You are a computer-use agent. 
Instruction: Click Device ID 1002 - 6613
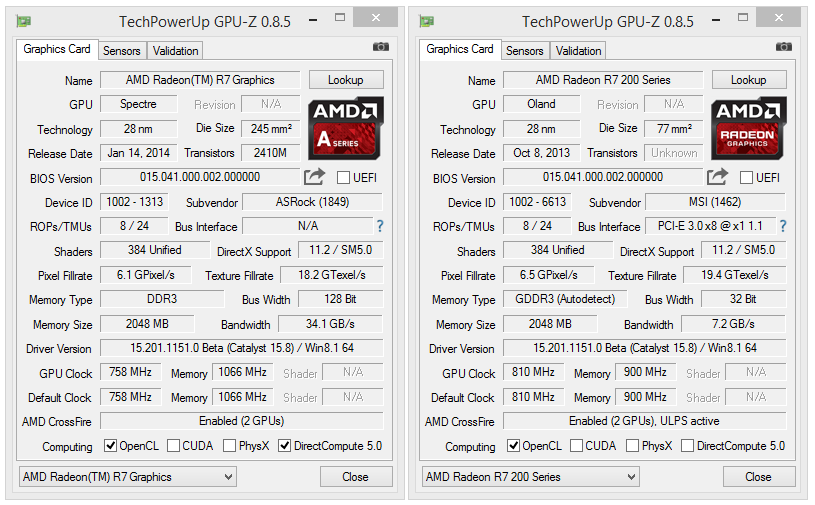coord(537,202)
